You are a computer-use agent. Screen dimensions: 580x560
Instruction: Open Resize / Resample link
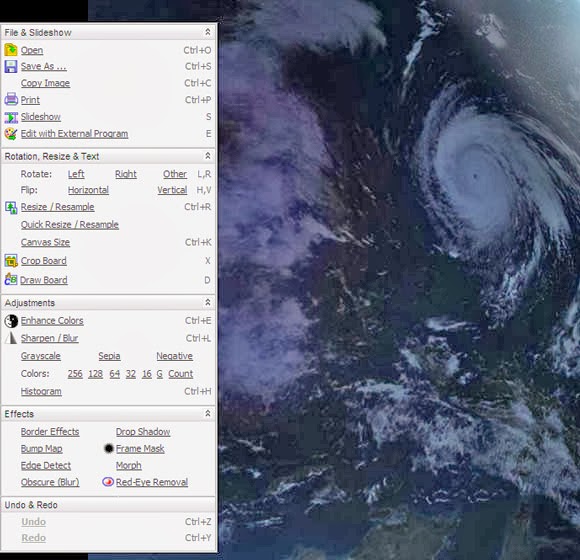57,207
